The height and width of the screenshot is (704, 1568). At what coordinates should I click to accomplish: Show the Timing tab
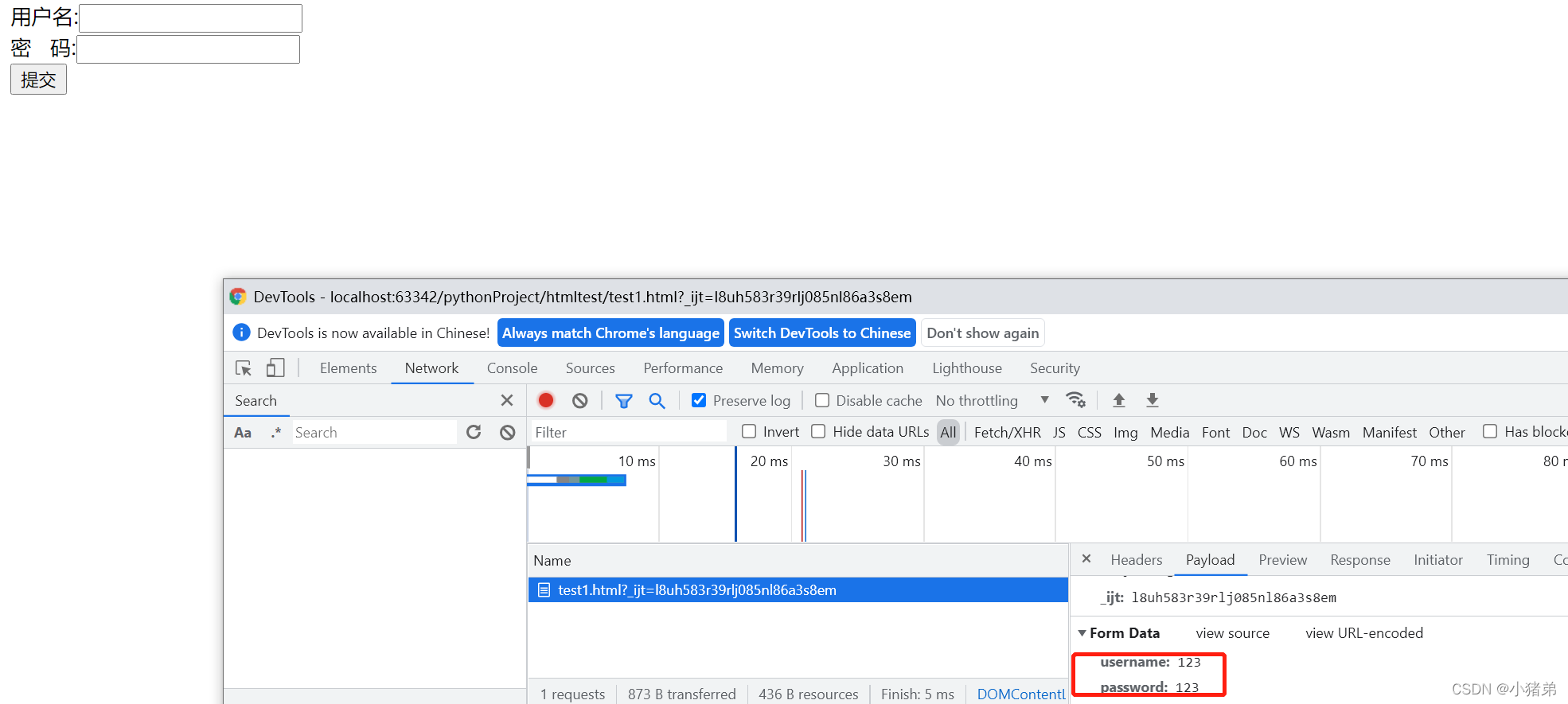point(1508,560)
